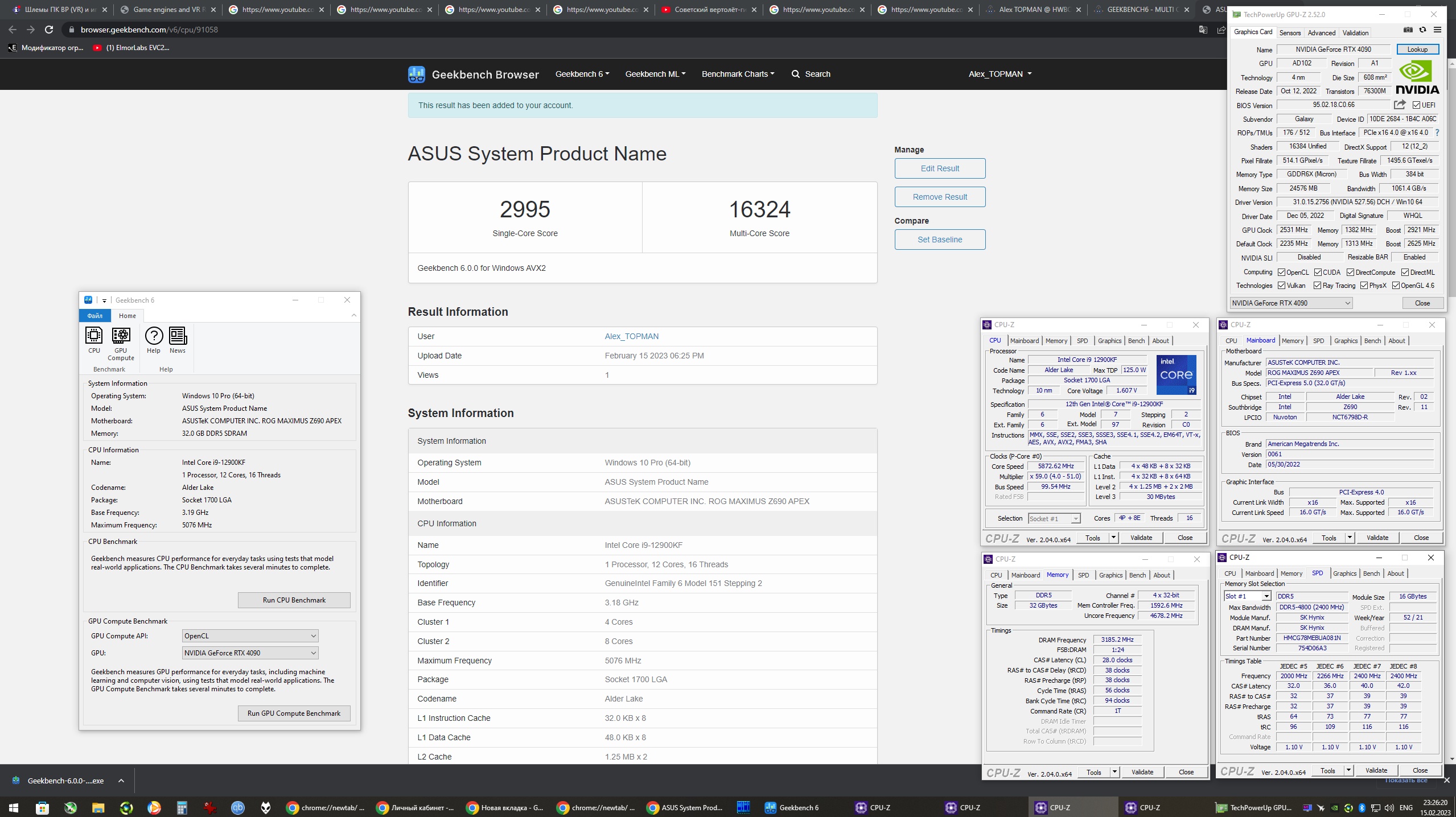Image resolution: width=1456 pixels, height=817 pixels.
Task: Open the Slot #1 dropdown in CPU-Z SPD
Action: 1247,596
